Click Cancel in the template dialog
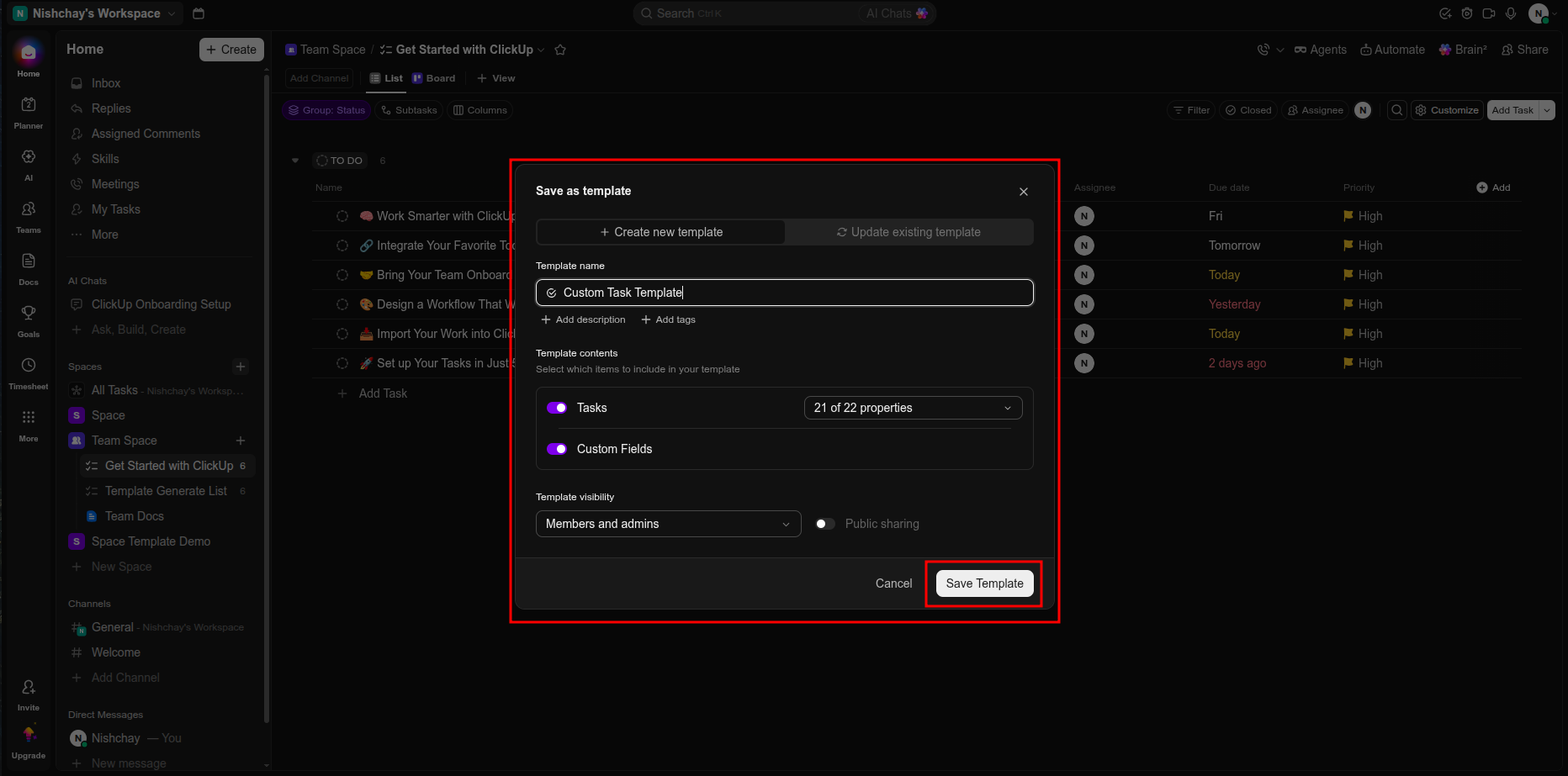1568x776 pixels. click(893, 583)
